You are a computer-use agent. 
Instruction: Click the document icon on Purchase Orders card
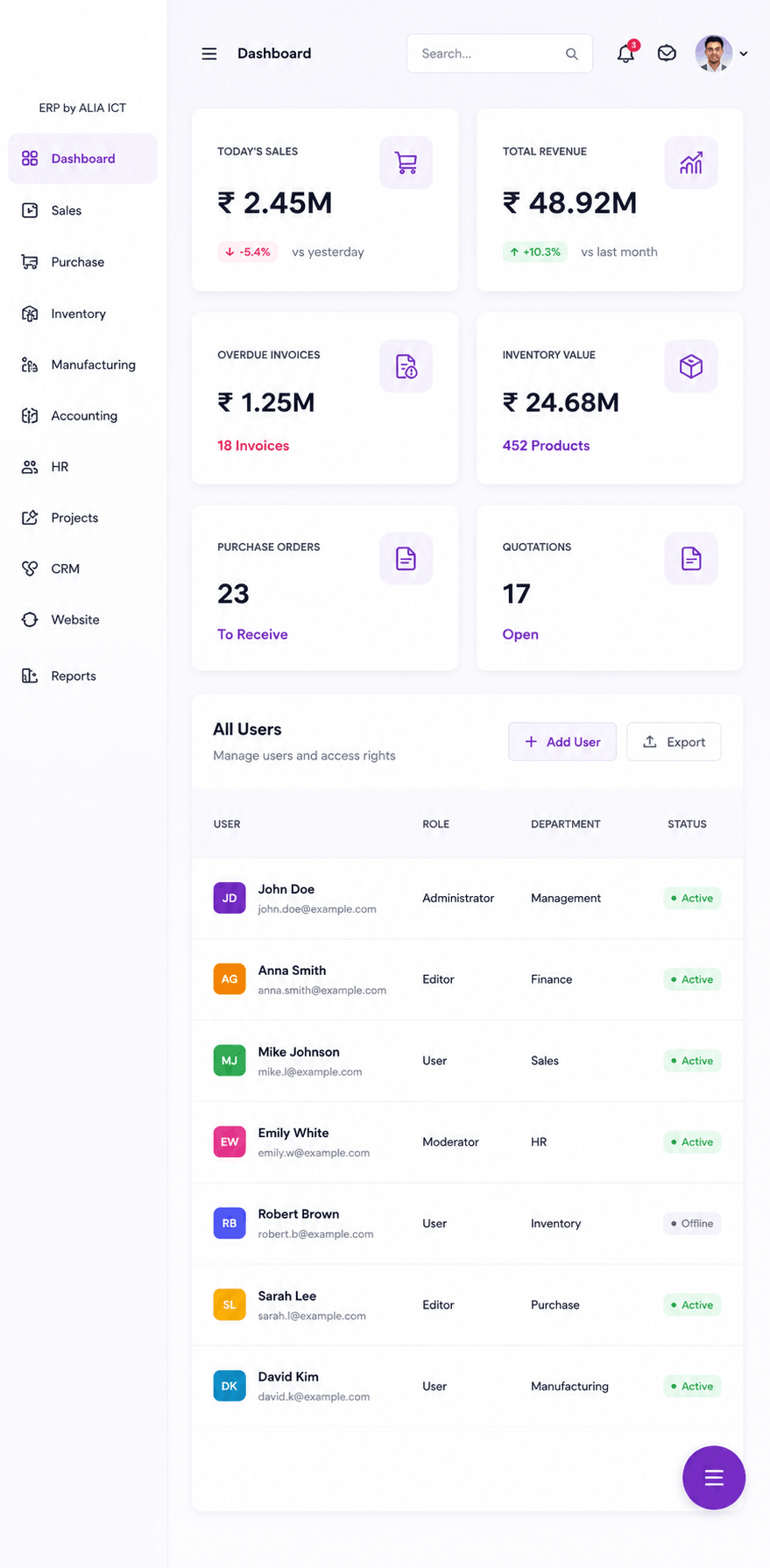[x=406, y=558]
